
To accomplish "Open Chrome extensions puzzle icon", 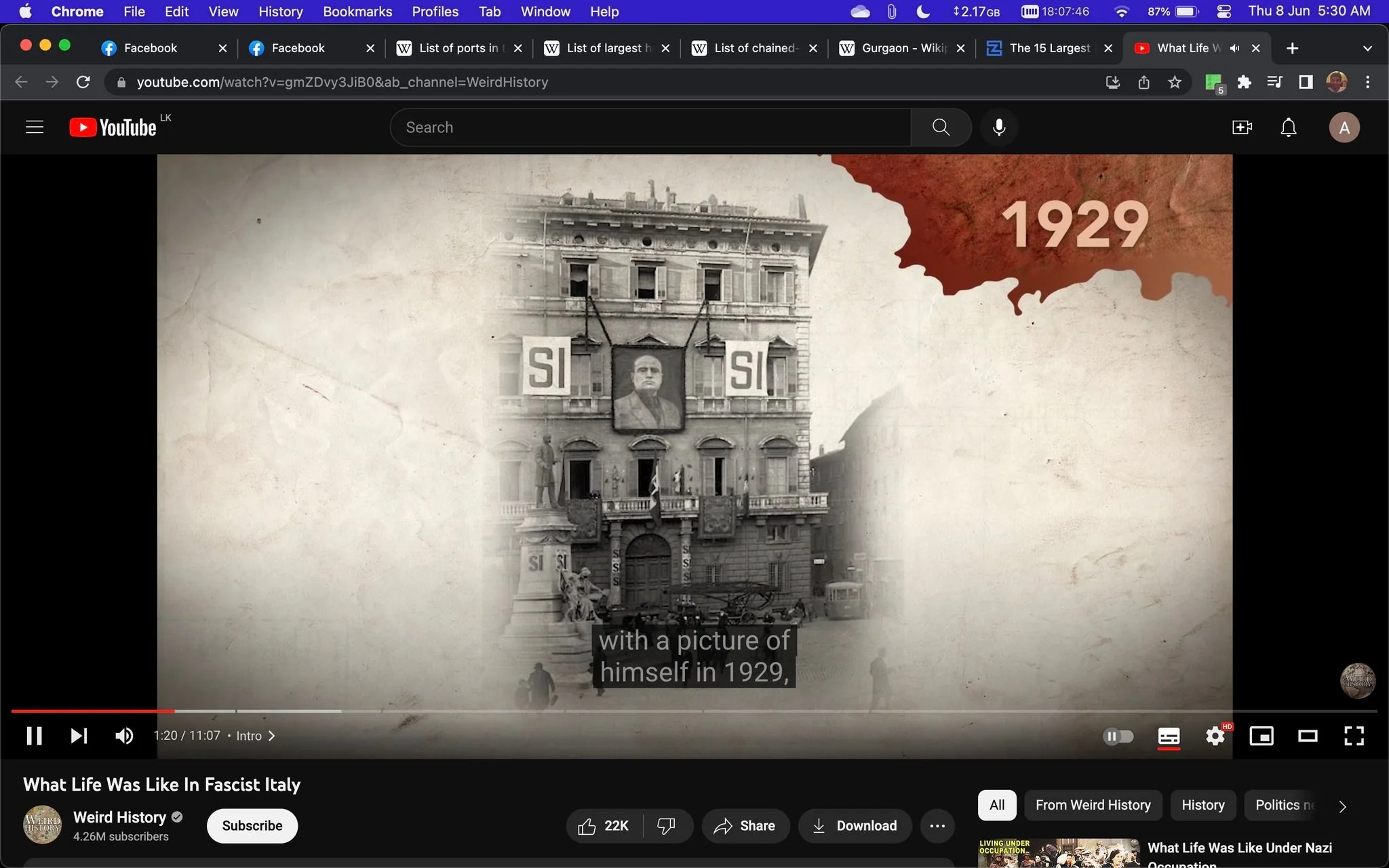I will [1244, 82].
